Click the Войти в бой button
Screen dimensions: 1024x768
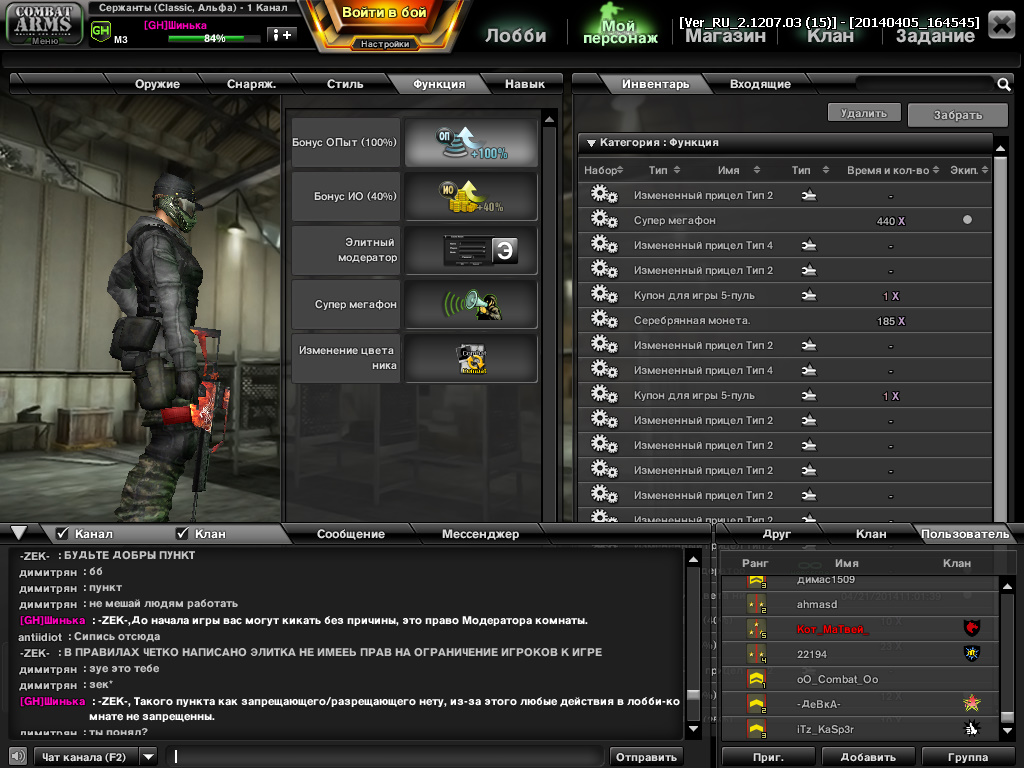click(384, 13)
